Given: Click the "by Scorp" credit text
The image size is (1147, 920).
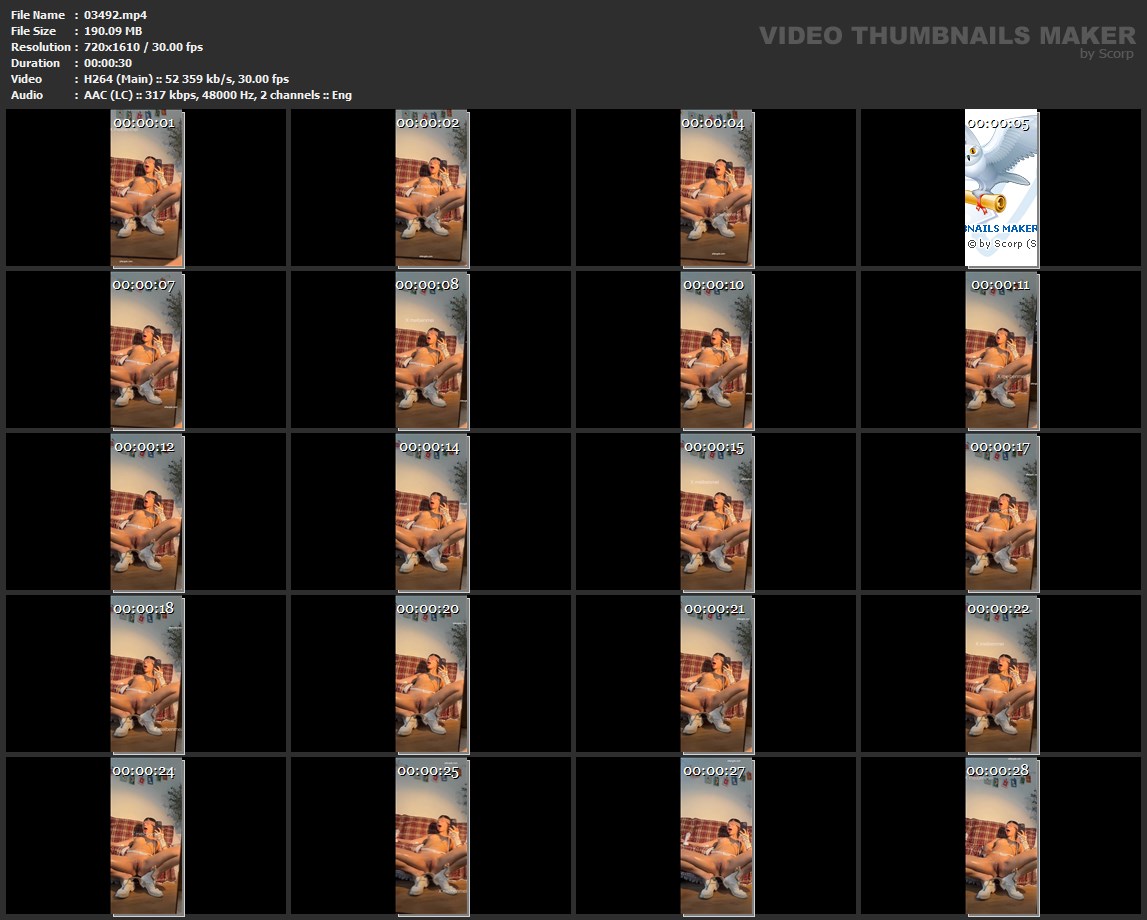Looking at the screenshot, I should click(x=1106, y=54).
